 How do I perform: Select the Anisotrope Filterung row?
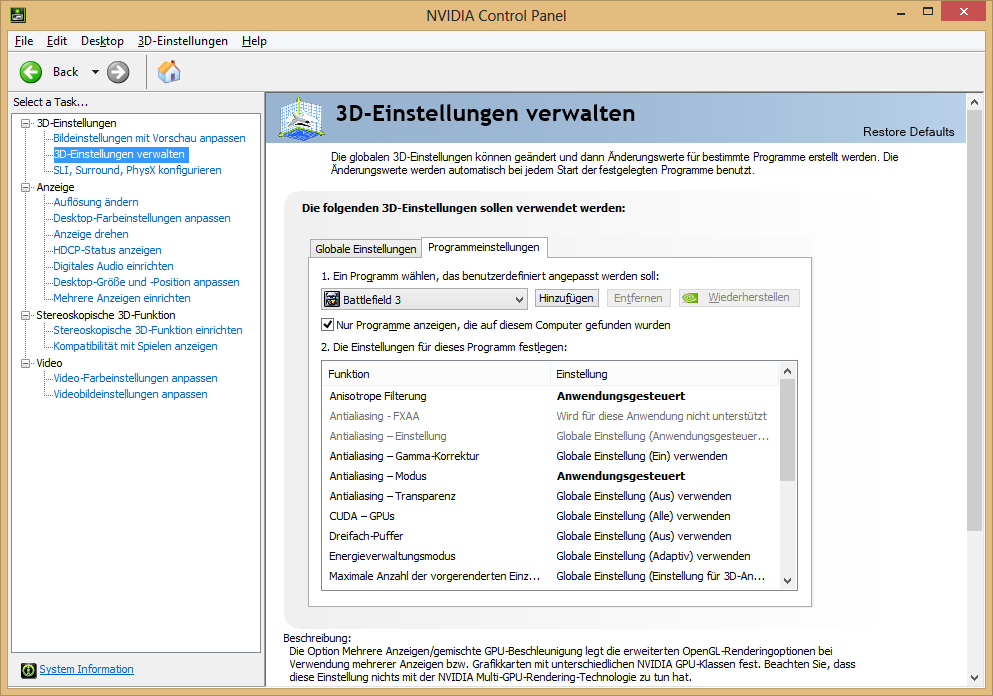click(550, 396)
